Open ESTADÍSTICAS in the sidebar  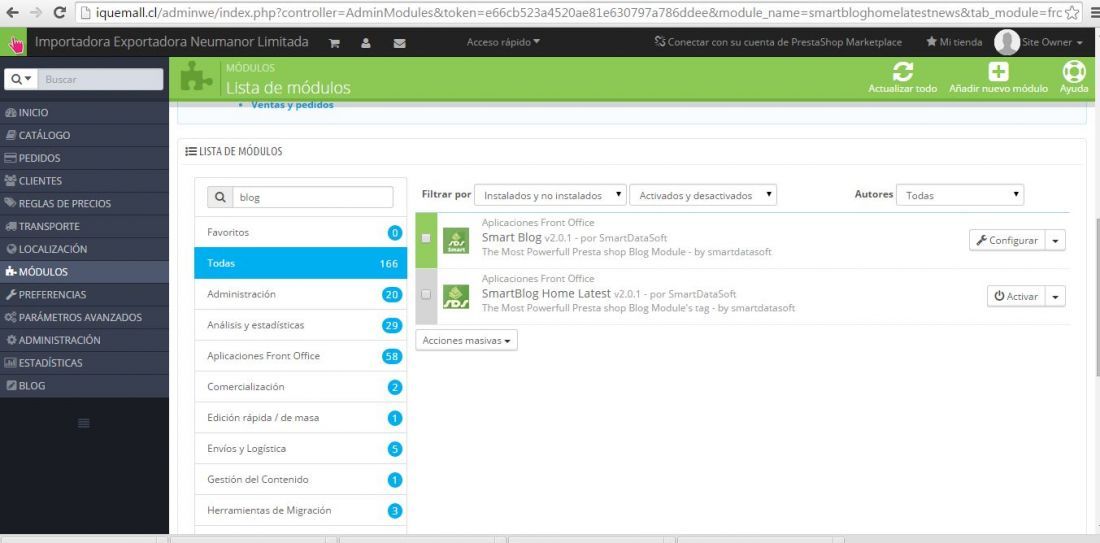point(84,363)
